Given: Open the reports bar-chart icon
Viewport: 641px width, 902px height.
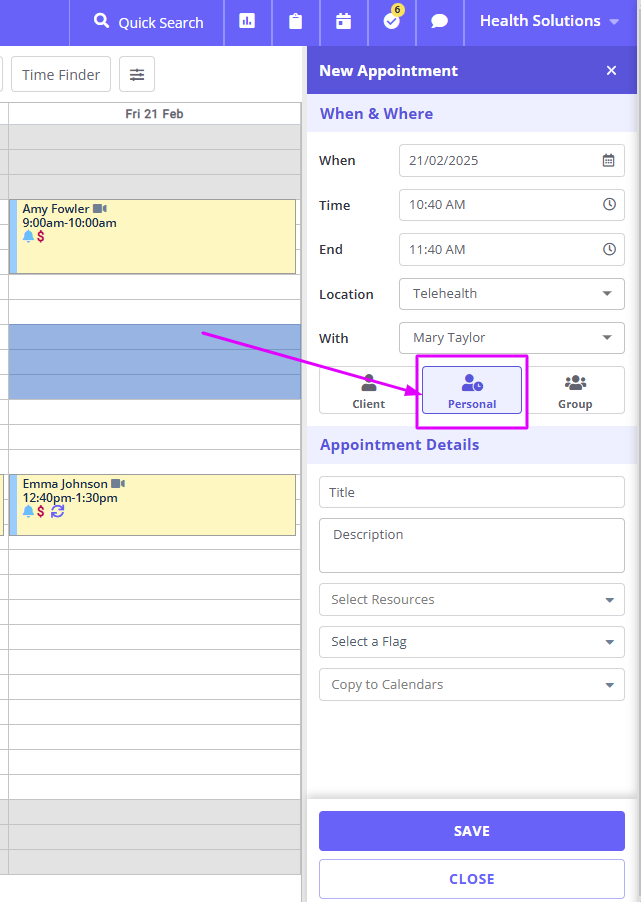Looking at the screenshot, I should [x=247, y=20].
